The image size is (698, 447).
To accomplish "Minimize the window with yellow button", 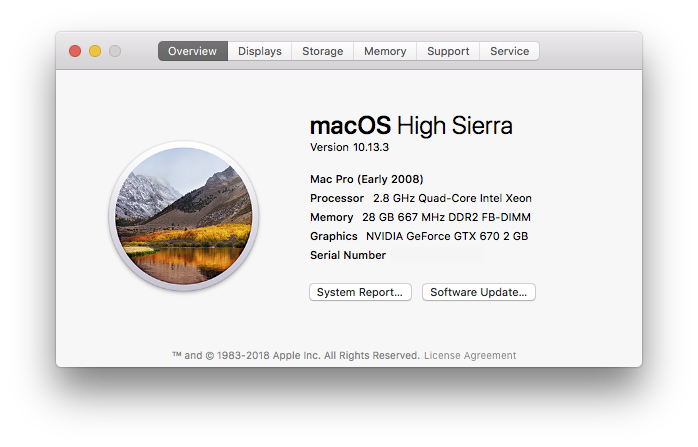I will (95, 51).
